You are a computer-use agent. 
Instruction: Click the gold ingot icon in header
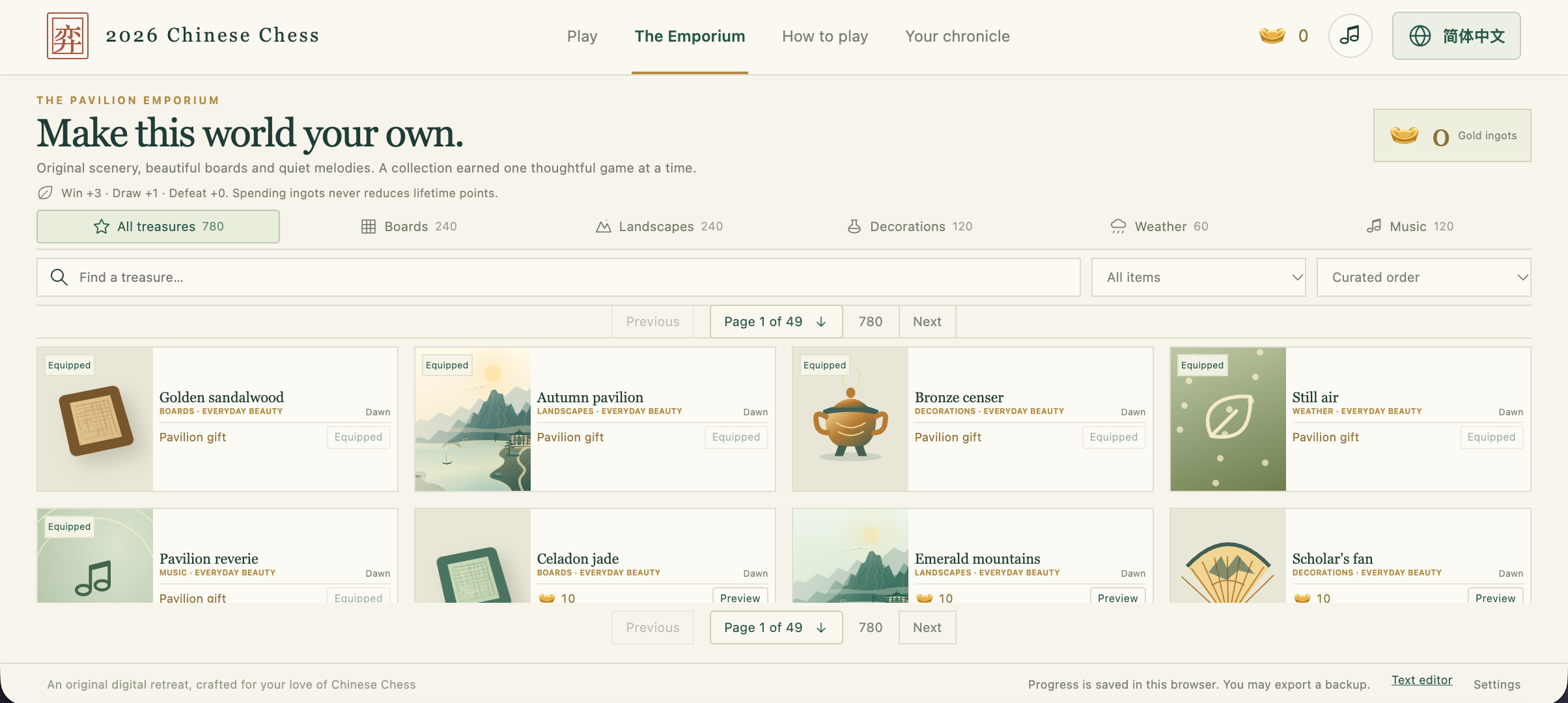click(x=1272, y=36)
